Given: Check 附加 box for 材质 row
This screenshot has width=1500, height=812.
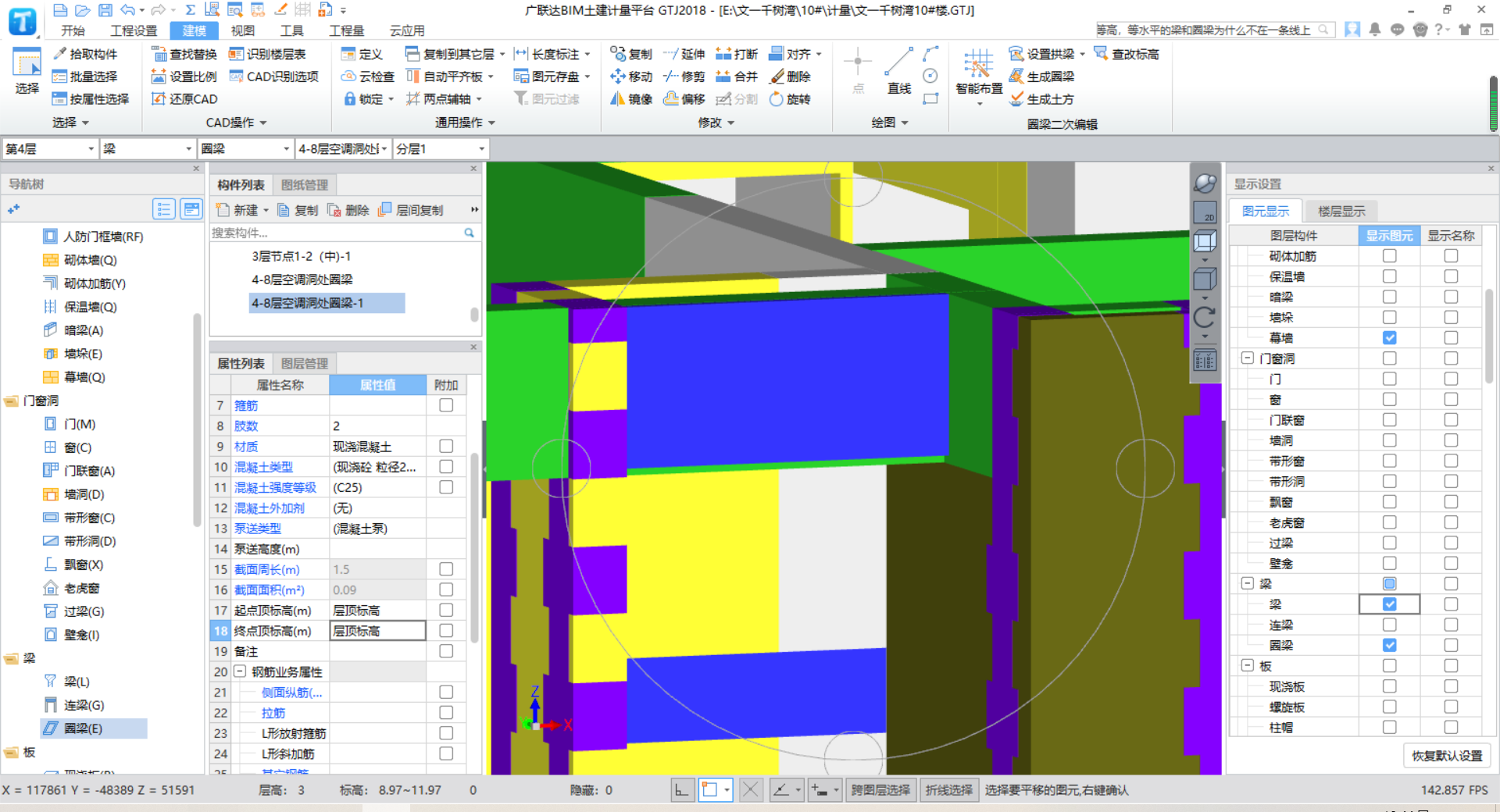Looking at the screenshot, I should [x=446, y=446].
